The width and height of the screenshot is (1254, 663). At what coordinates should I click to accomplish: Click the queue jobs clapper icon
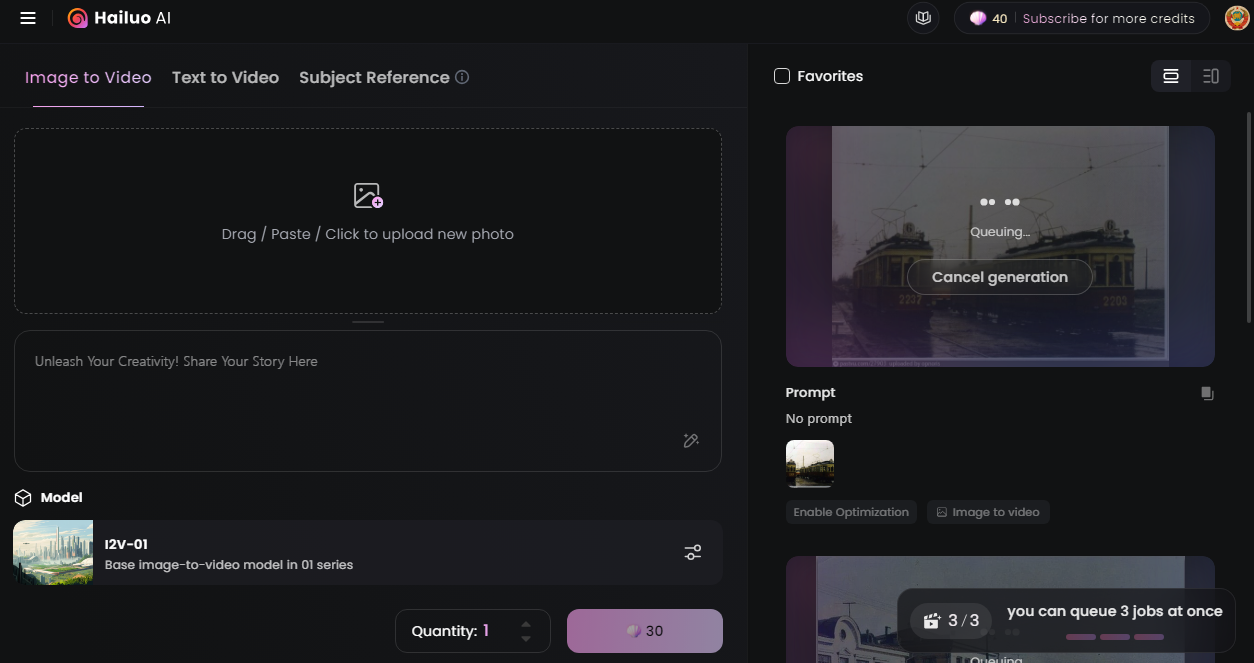coord(931,621)
